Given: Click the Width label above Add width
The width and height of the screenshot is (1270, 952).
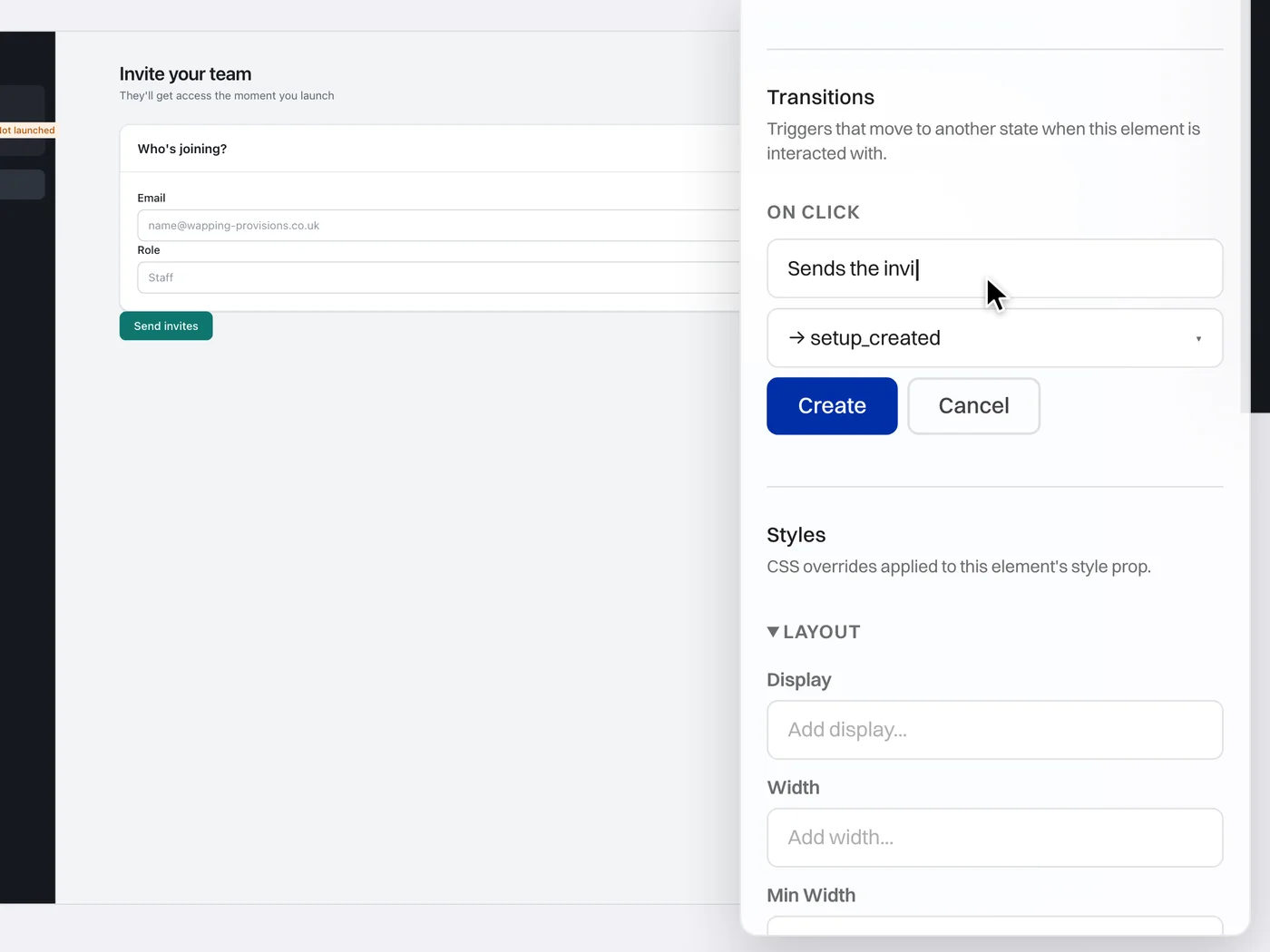Looking at the screenshot, I should [x=793, y=788].
